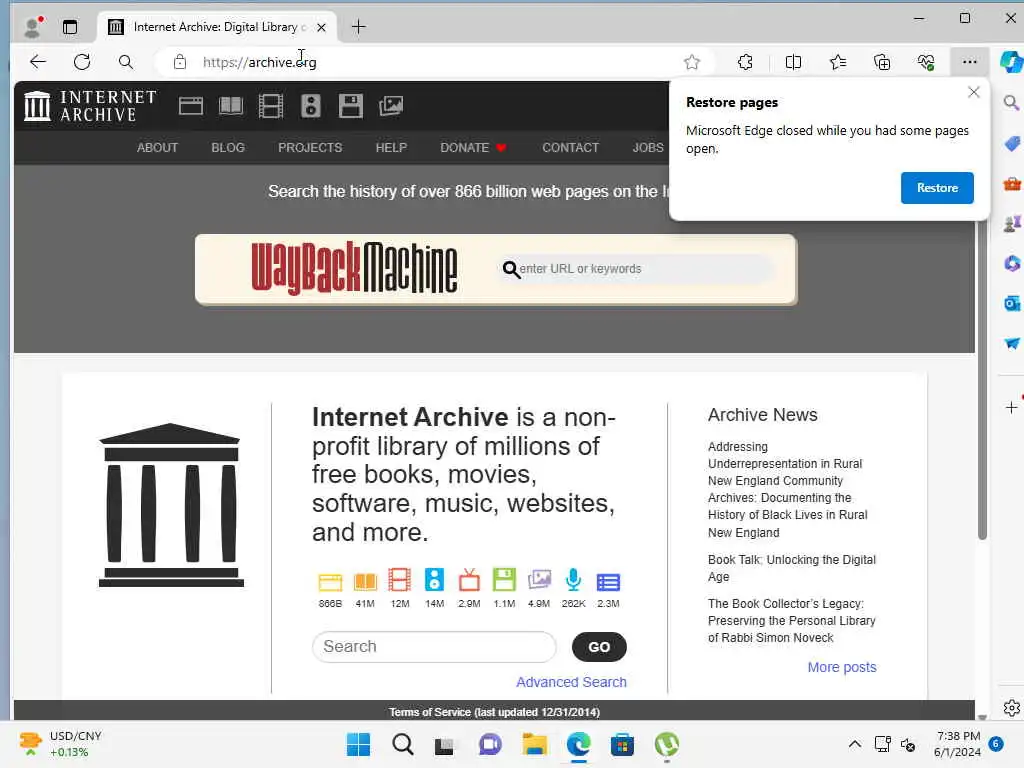This screenshot has width=1024, height=768.
Task: Open the DONATE menu item
Action: (473, 148)
